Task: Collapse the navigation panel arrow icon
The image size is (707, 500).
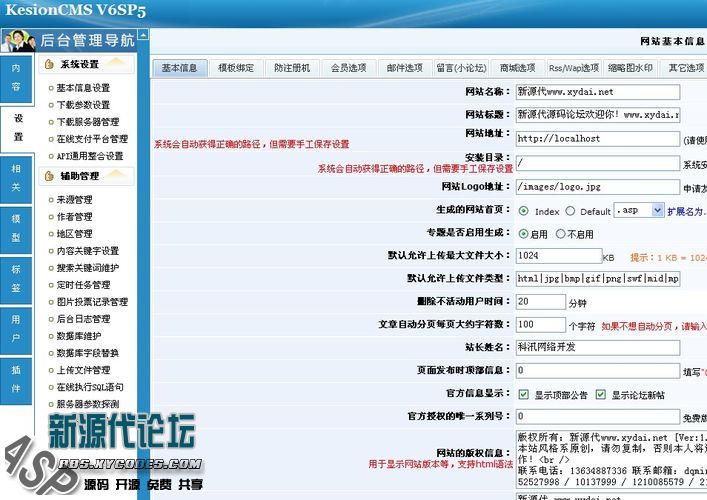Action: pos(143,34)
